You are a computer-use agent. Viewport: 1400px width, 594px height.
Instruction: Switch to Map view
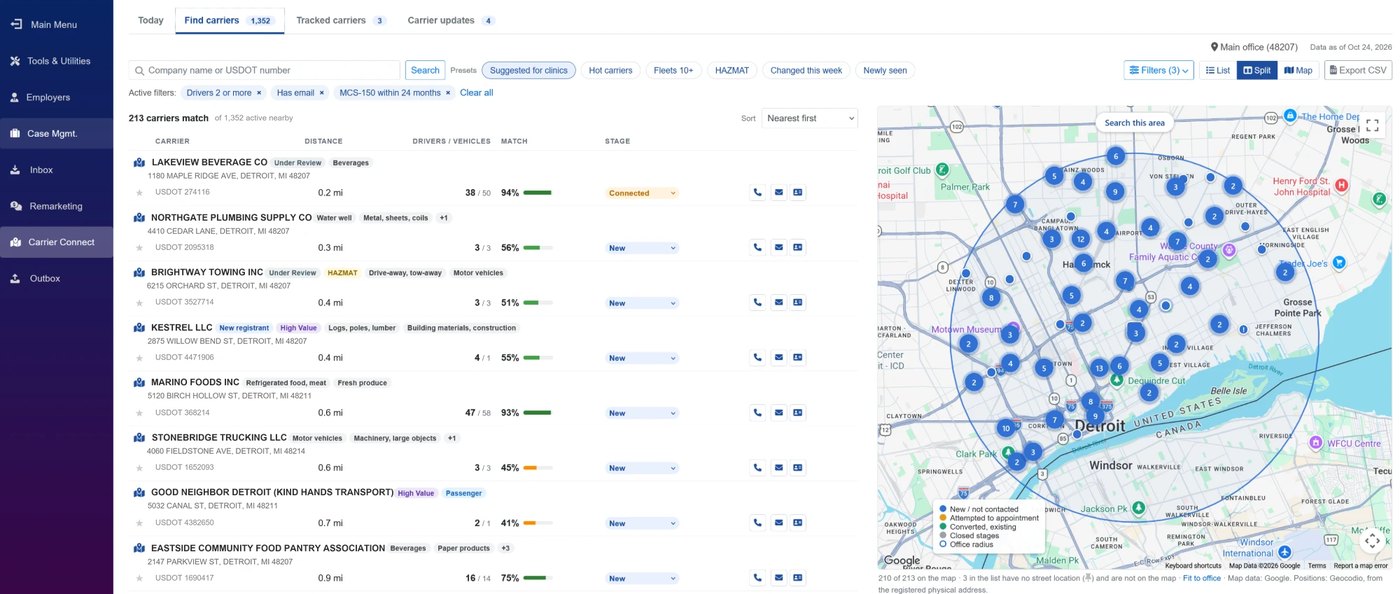(x=1298, y=70)
